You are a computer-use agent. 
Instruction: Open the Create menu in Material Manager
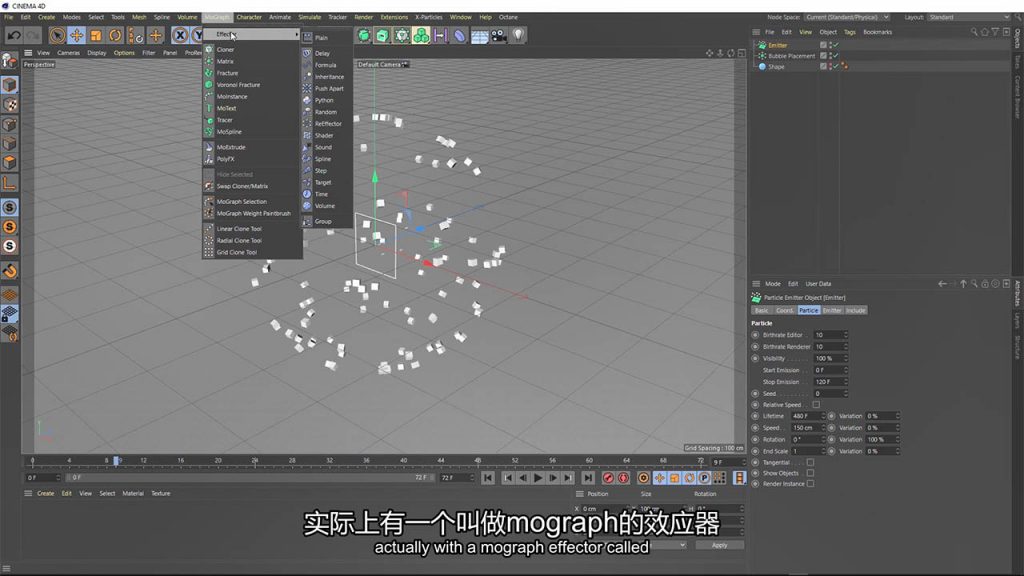46,494
